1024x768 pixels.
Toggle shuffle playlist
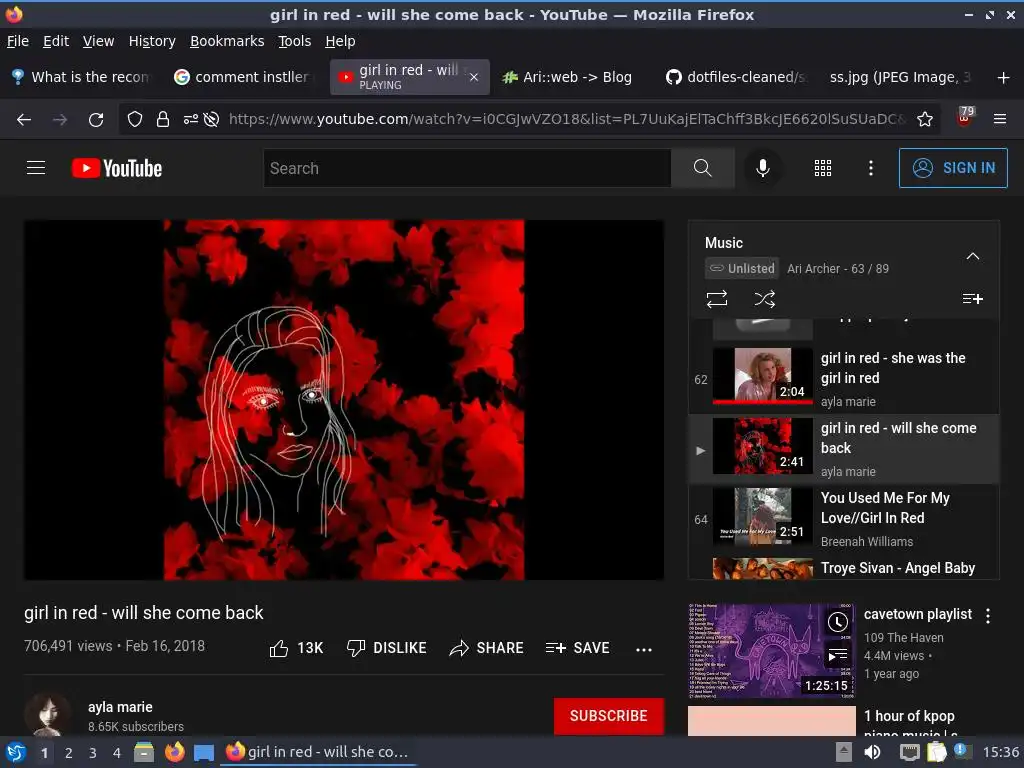765,299
